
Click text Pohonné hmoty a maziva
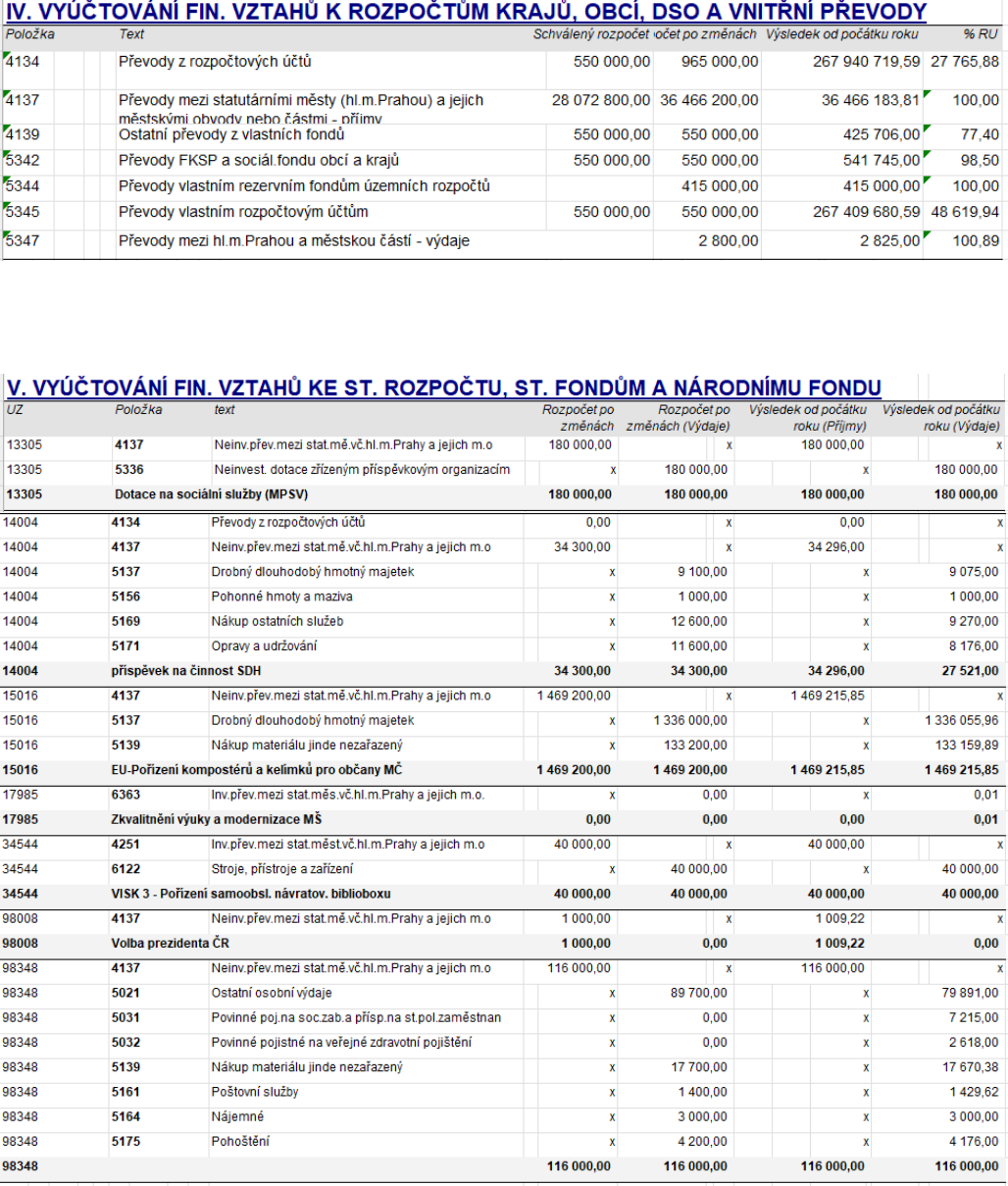[282, 596]
